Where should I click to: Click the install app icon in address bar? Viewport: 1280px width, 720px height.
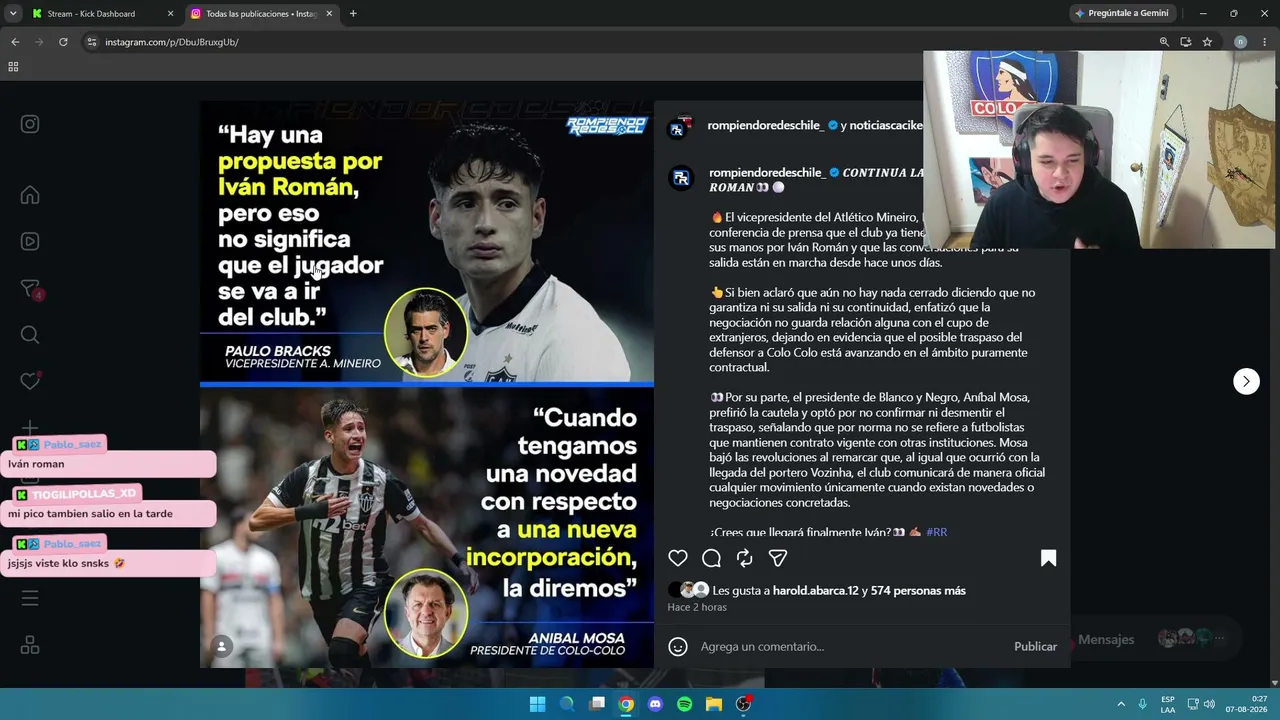[x=1186, y=42]
